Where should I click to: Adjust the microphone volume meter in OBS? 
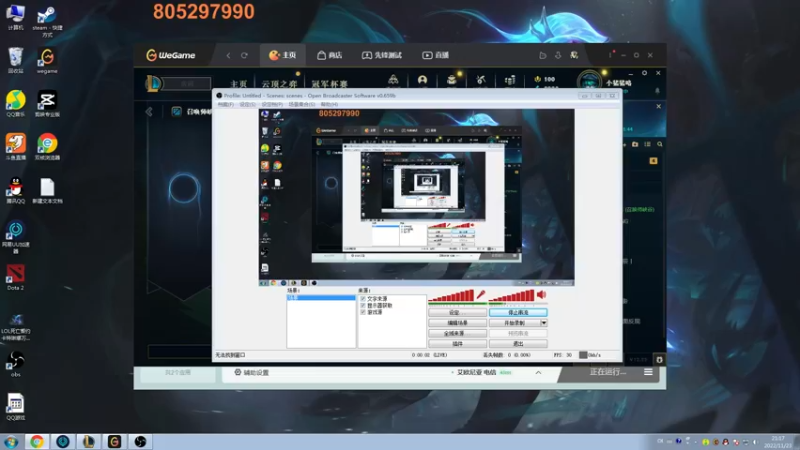(451, 295)
